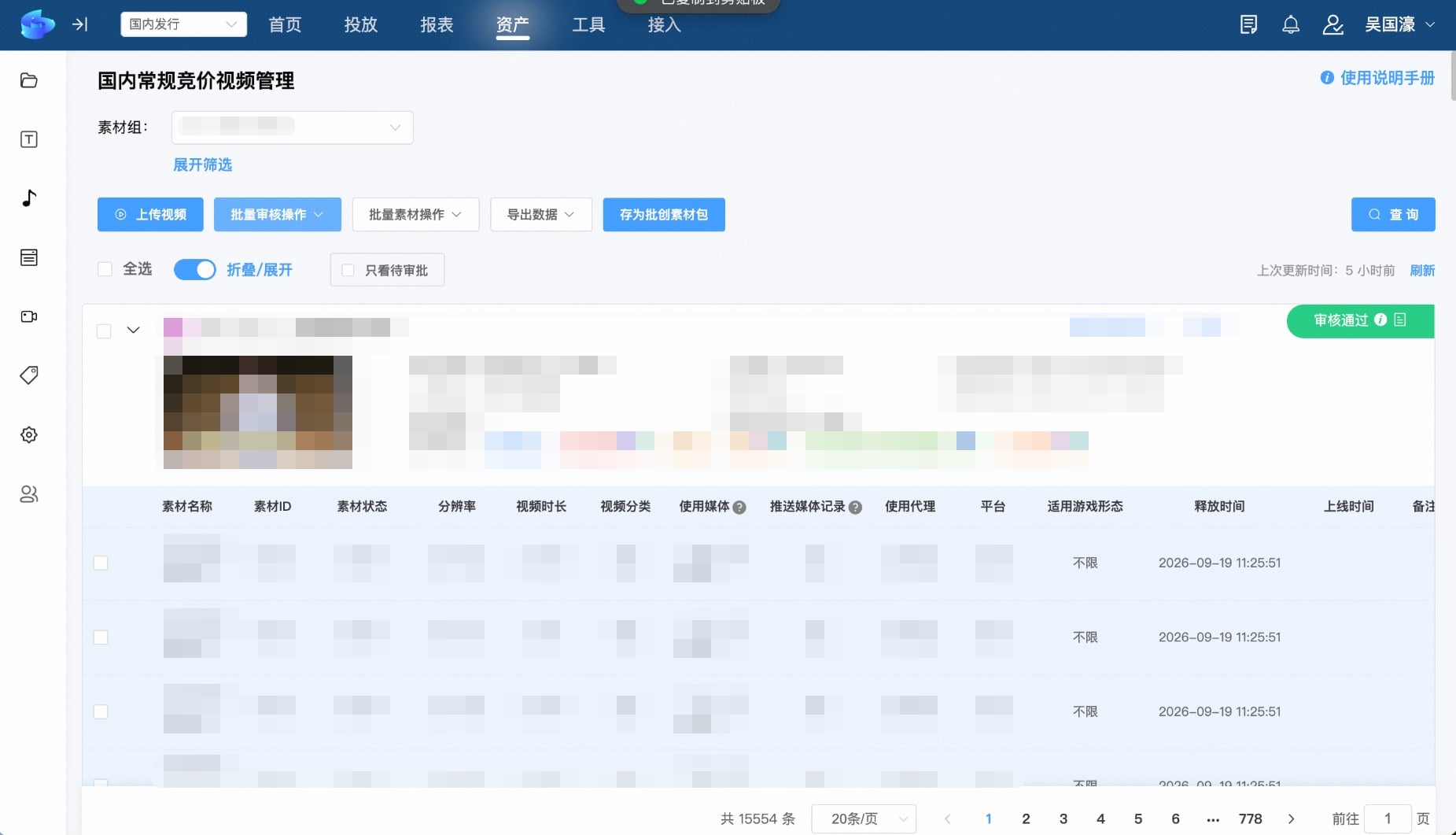This screenshot has width=1456, height=835.
Task: Open the music note icon in sidebar
Action: [29, 198]
